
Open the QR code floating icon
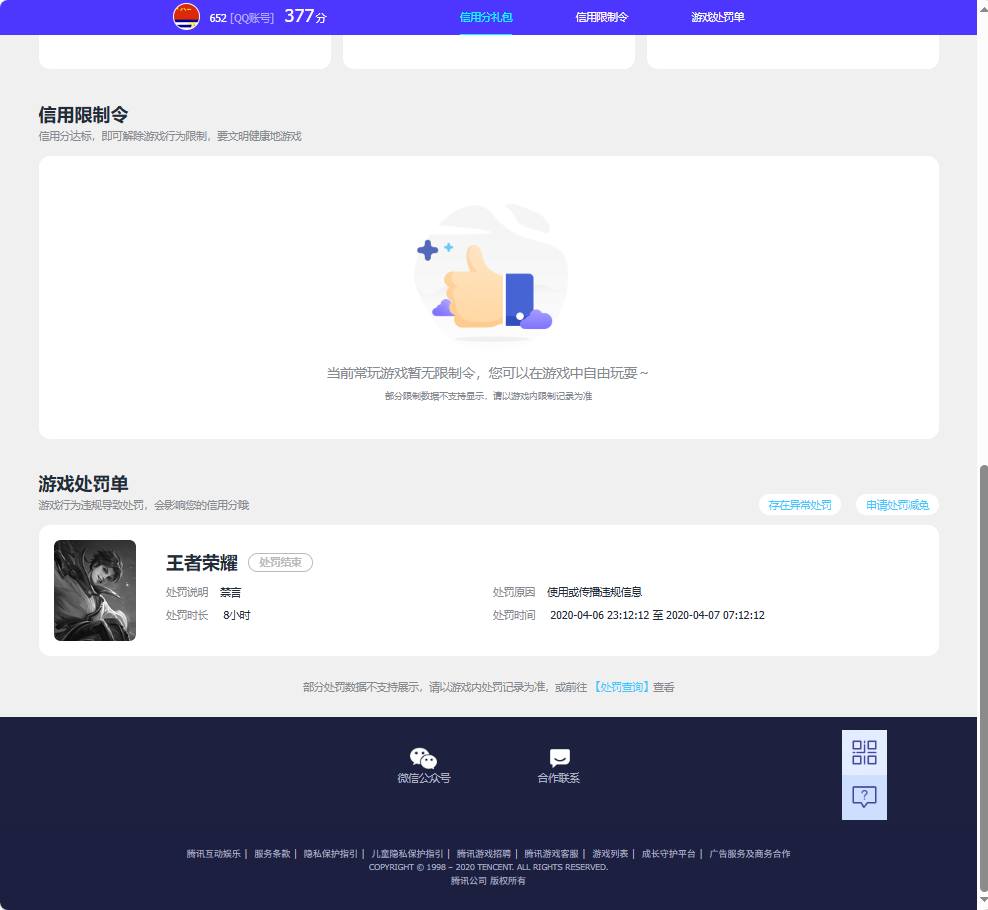864,752
